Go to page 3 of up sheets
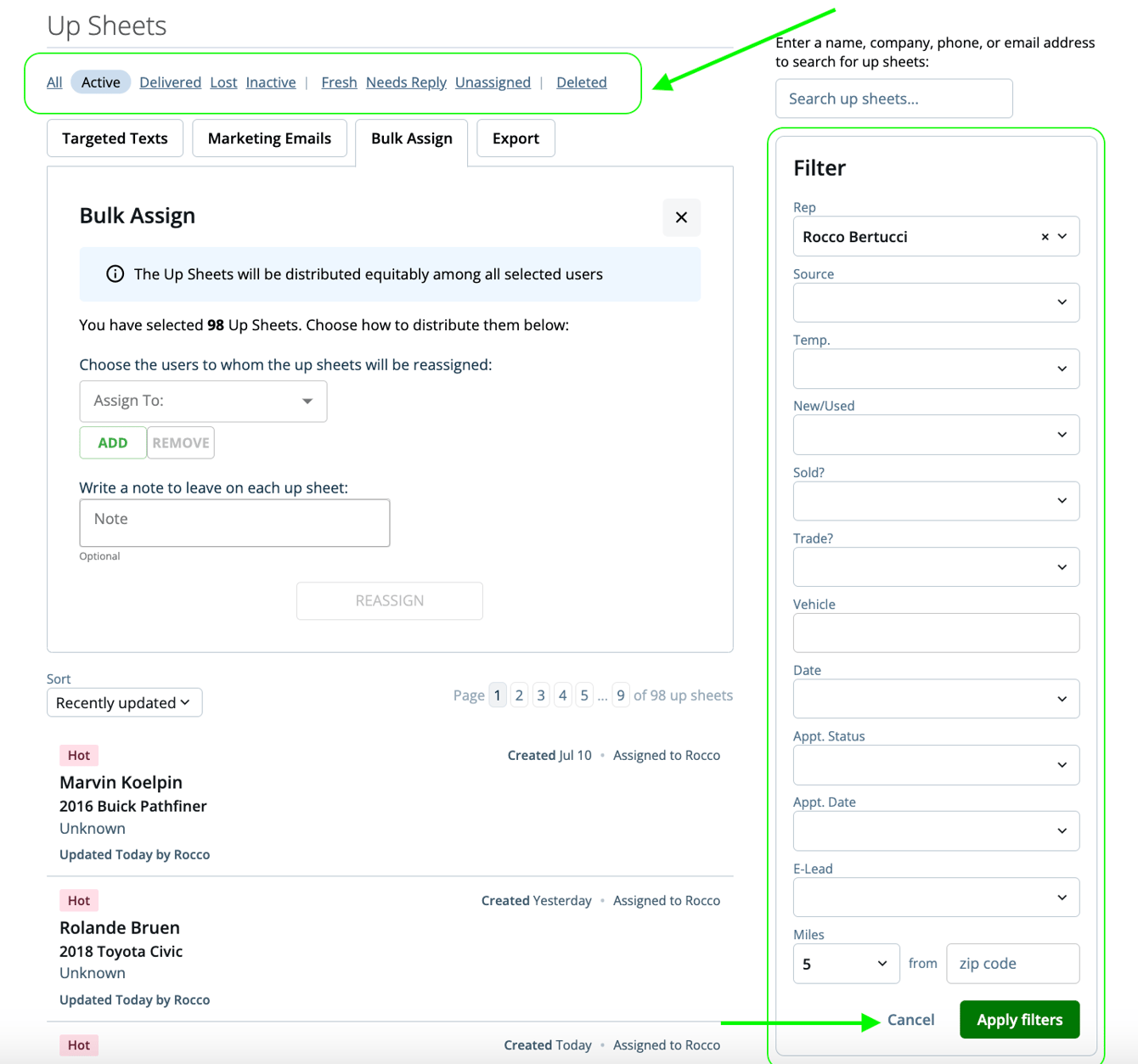The width and height of the screenshot is (1138, 1064). pos(541,695)
